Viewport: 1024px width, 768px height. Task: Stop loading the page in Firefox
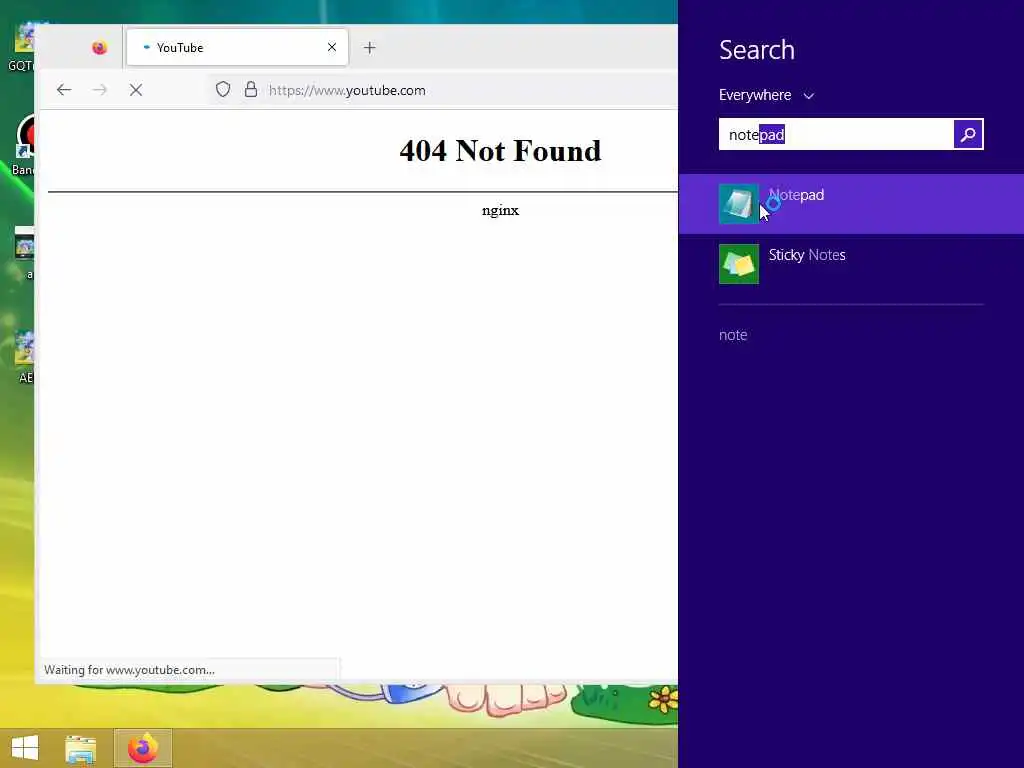pyautogui.click(x=136, y=90)
